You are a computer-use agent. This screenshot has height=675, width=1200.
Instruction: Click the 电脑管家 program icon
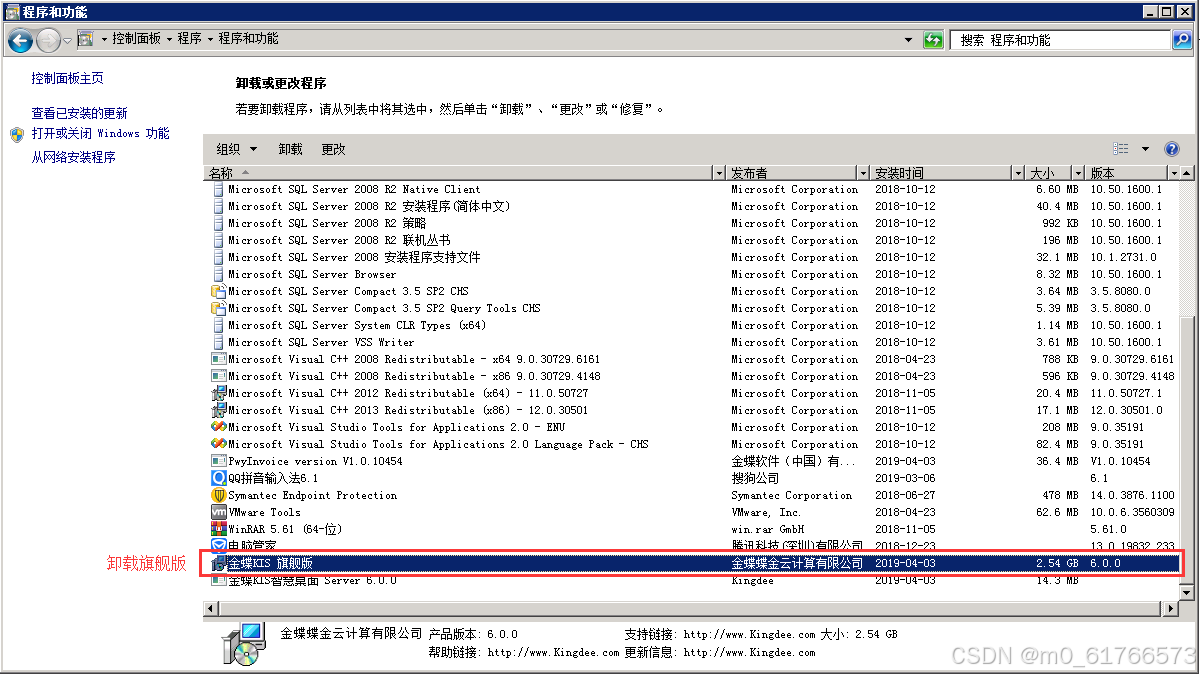click(219, 546)
